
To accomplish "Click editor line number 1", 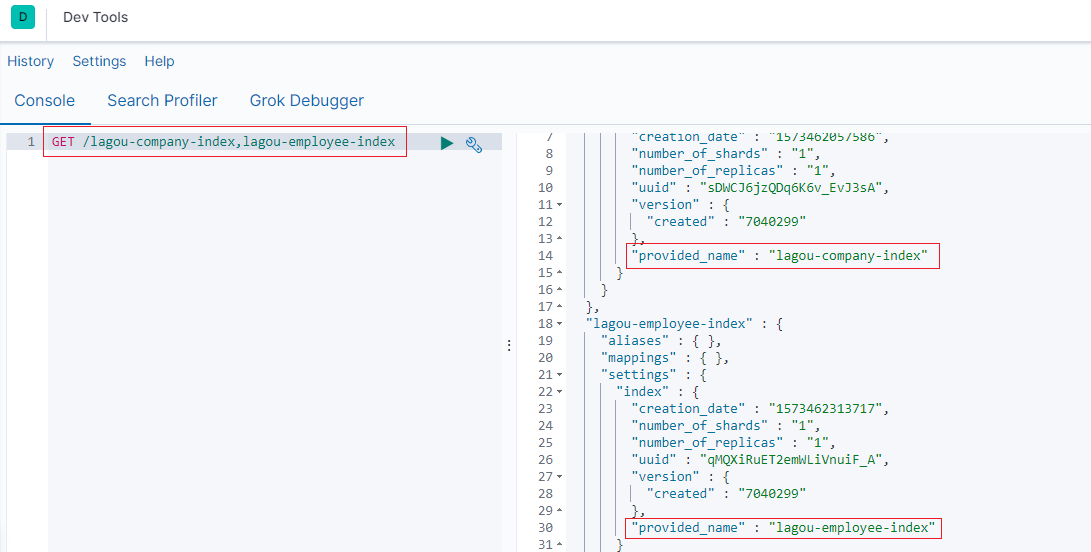I will pos(31,142).
